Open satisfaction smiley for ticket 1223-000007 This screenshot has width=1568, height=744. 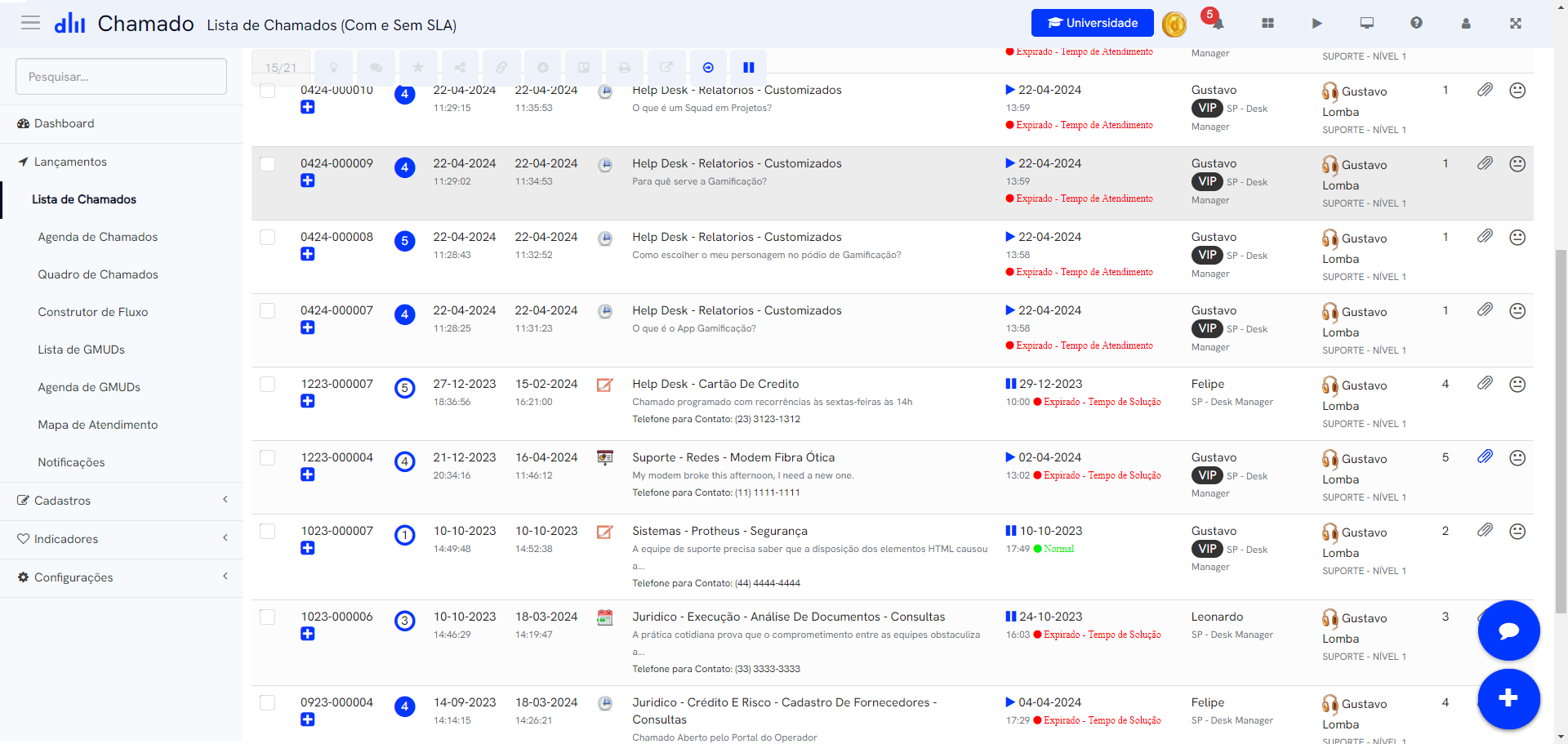1517,385
